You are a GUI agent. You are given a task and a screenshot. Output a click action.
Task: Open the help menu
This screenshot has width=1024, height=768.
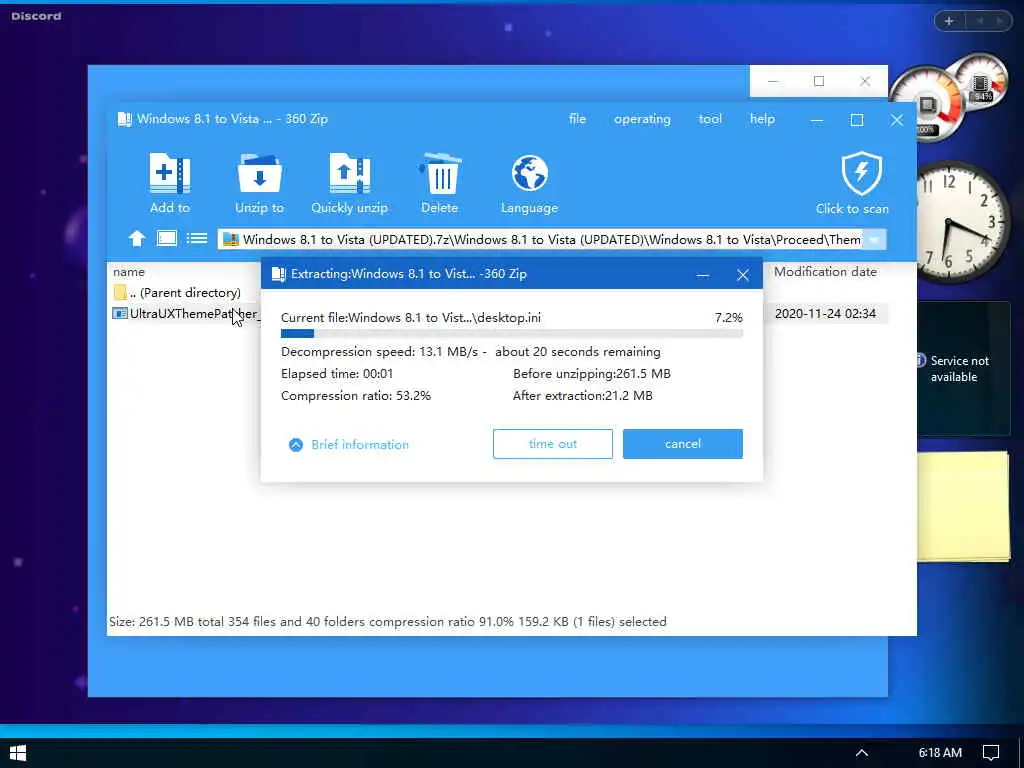coord(762,119)
